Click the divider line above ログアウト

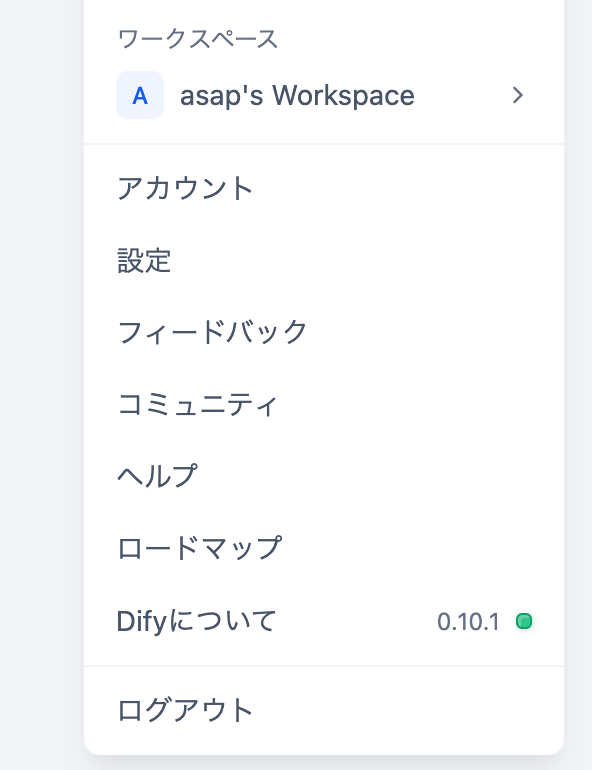324,666
